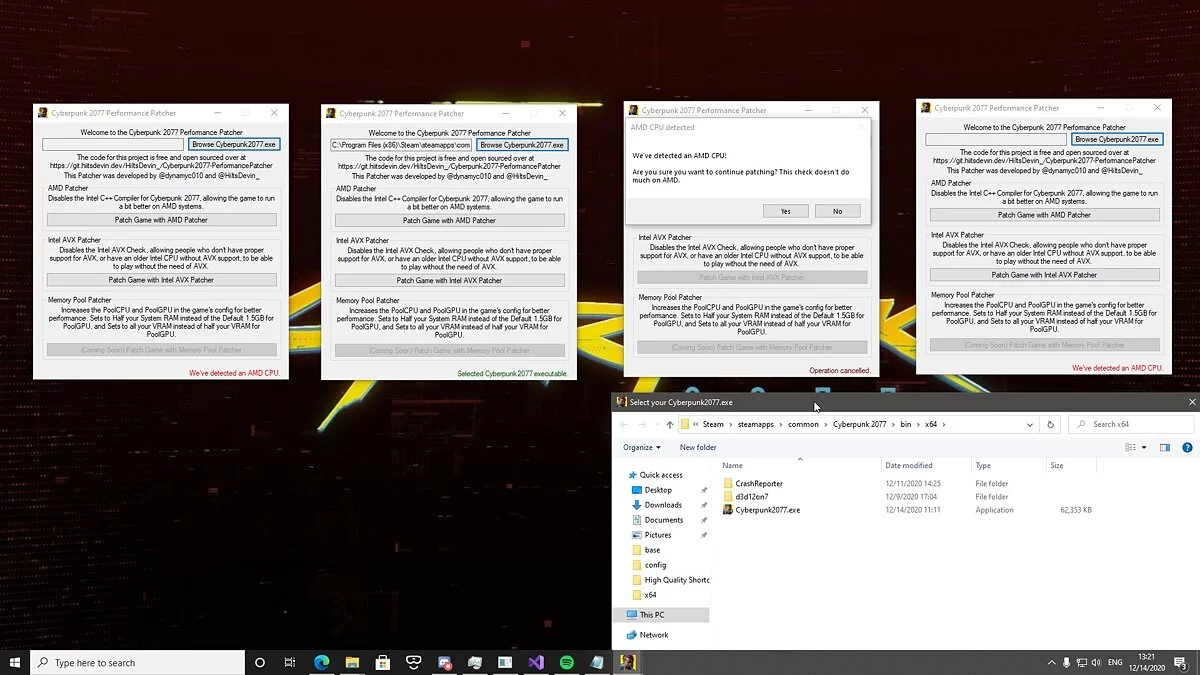1200x675 pixels.
Task: Expand the Organize dropdown menu
Action: coord(641,447)
